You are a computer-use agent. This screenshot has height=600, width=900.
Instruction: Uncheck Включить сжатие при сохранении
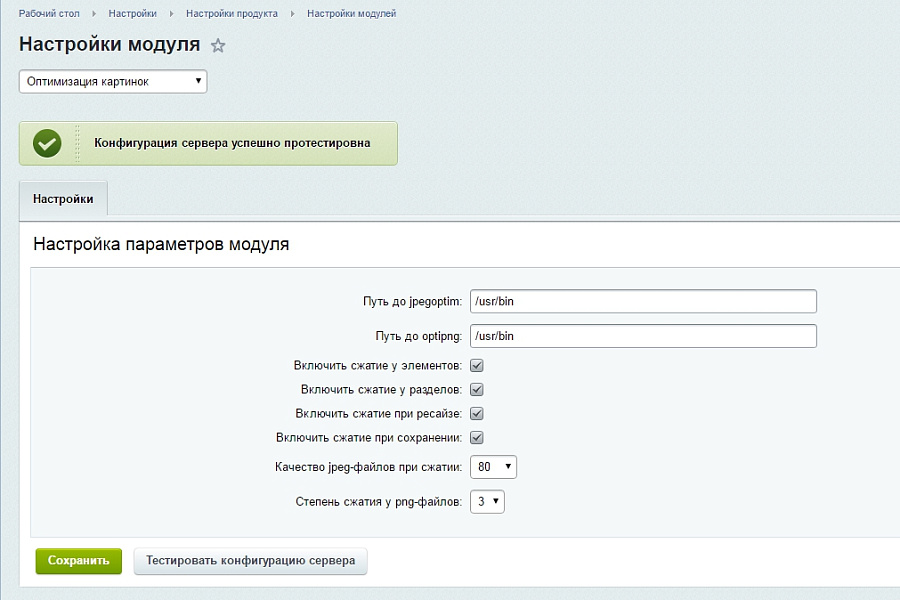click(477, 437)
